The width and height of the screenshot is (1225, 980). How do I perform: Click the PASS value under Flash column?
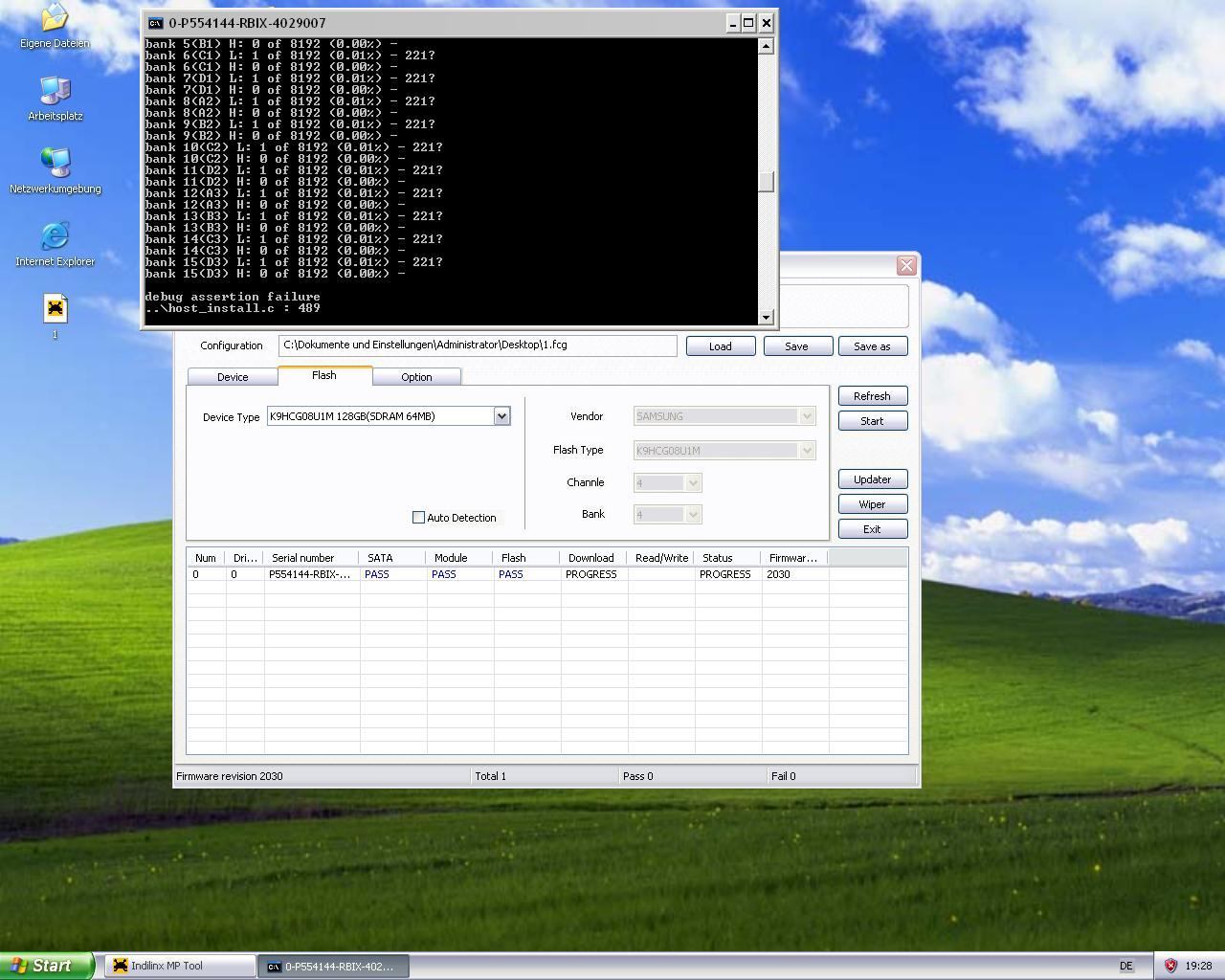click(511, 574)
